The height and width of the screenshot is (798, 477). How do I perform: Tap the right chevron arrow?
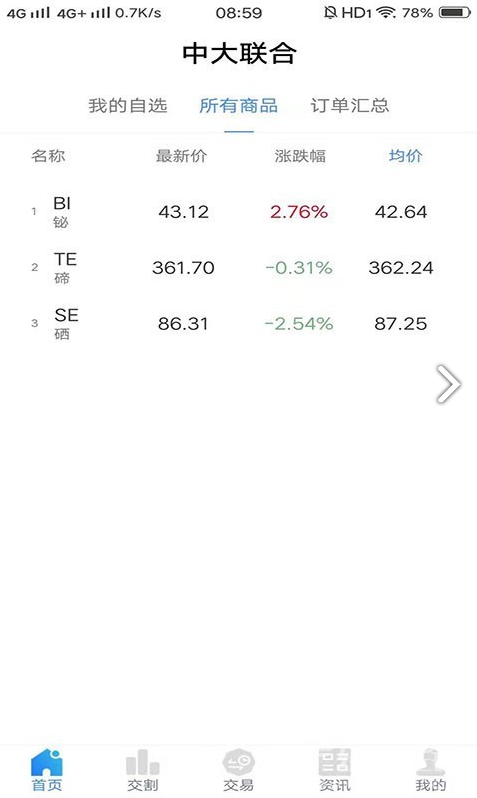pyautogui.click(x=448, y=384)
